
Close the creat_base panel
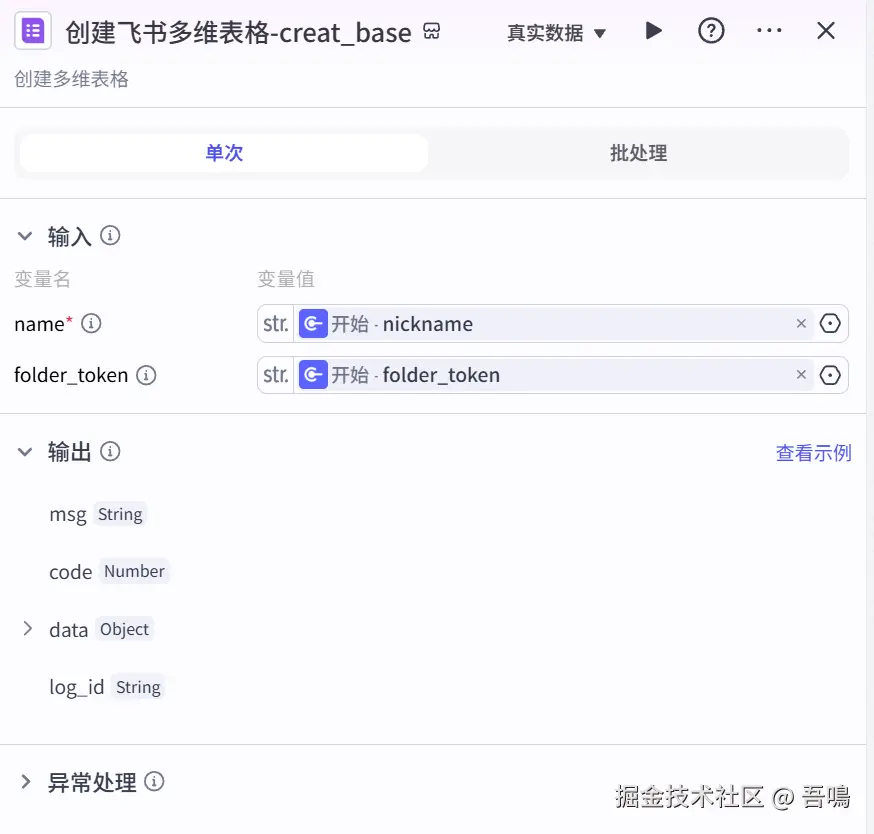coord(826,31)
